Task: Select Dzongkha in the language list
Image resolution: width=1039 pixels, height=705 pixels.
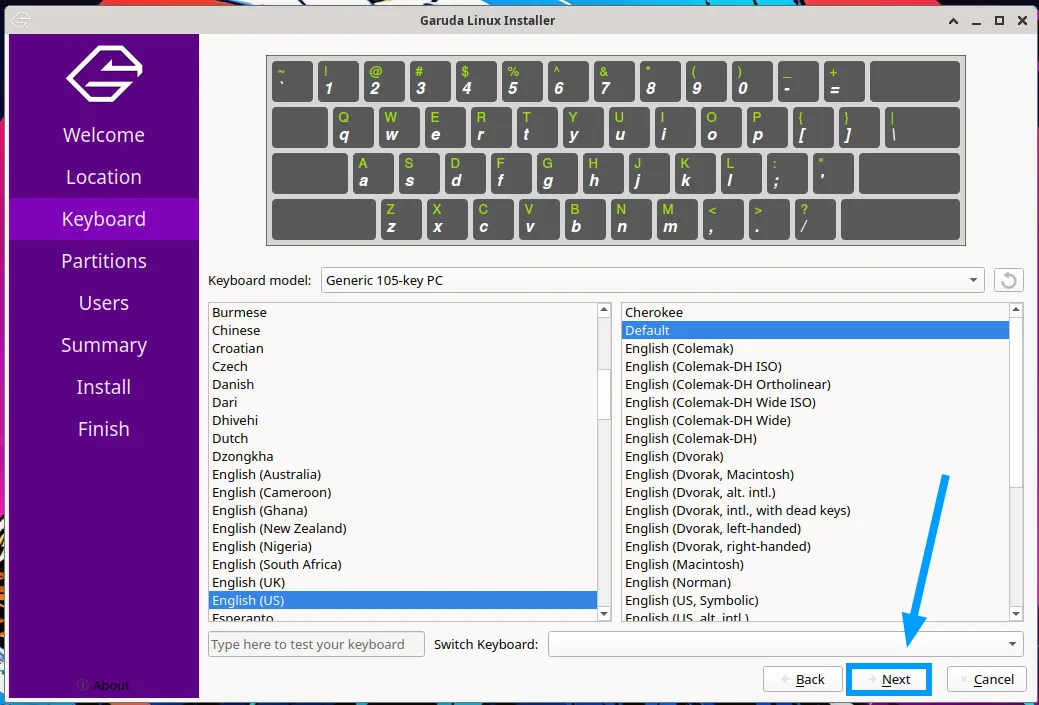Action: [x=402, y=456]
